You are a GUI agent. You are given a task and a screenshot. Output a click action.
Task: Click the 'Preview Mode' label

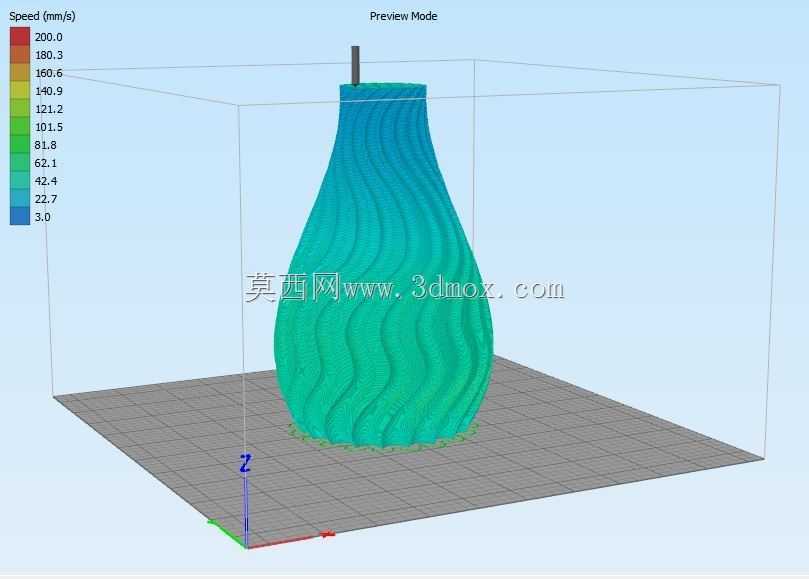tap(403, 17)
